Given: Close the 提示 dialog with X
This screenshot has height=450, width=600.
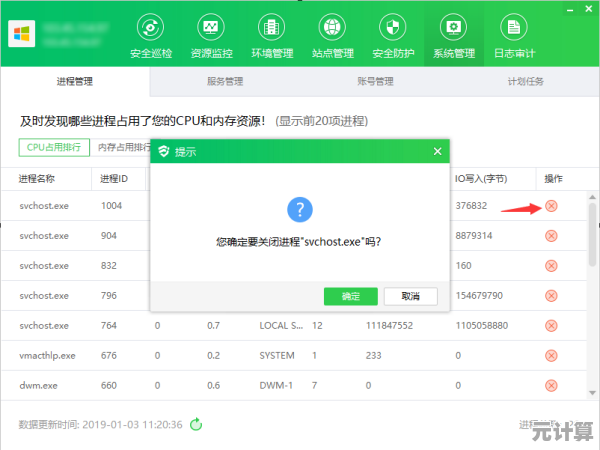Looking at the screenshot, I should click(x=436, y=152).
